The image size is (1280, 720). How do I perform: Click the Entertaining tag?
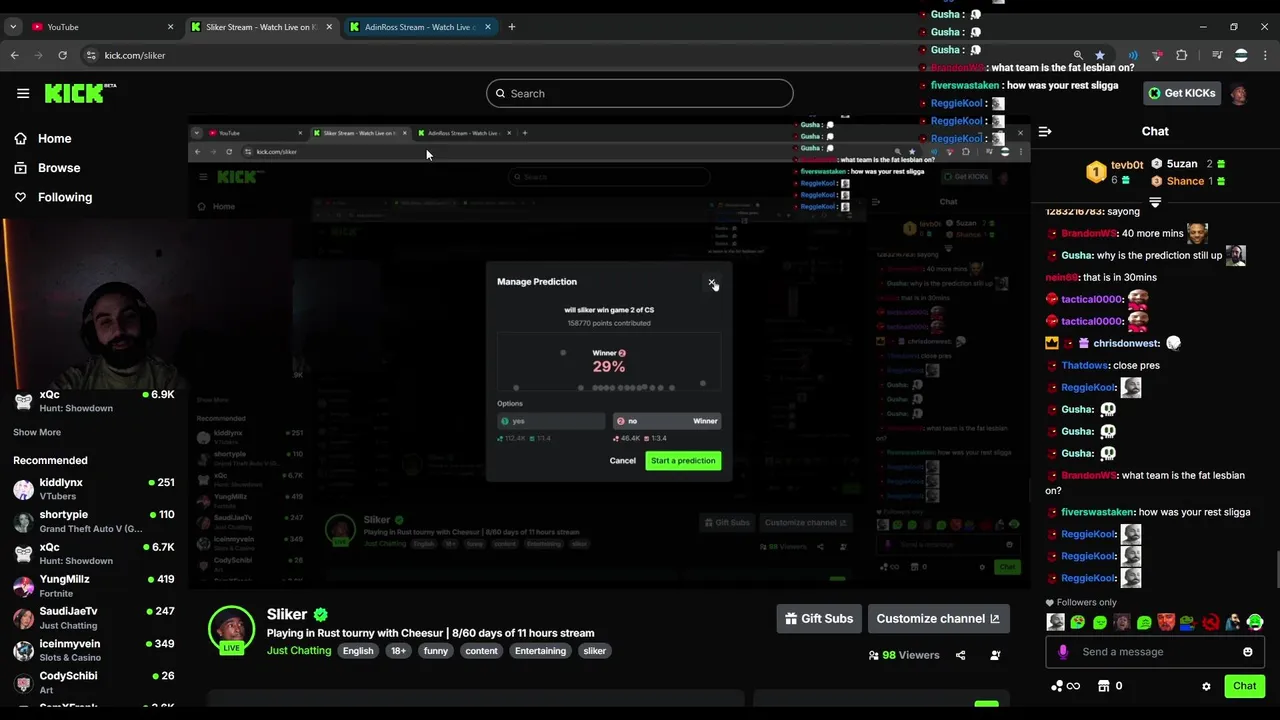click(x=540, y=651)
